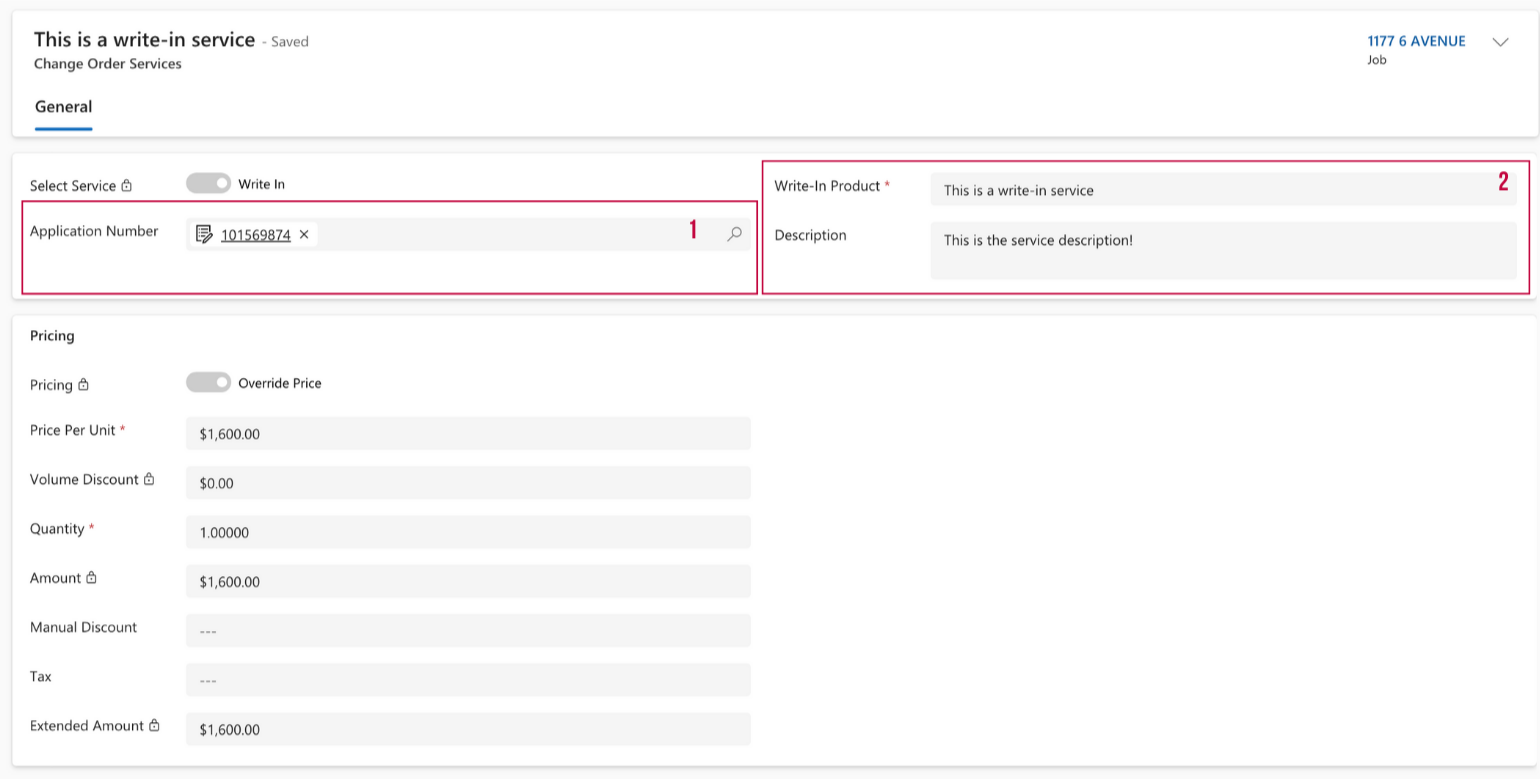1540x779 pixels.
Task: Toggle the Override Price switch
Action: tap(208, 383)
